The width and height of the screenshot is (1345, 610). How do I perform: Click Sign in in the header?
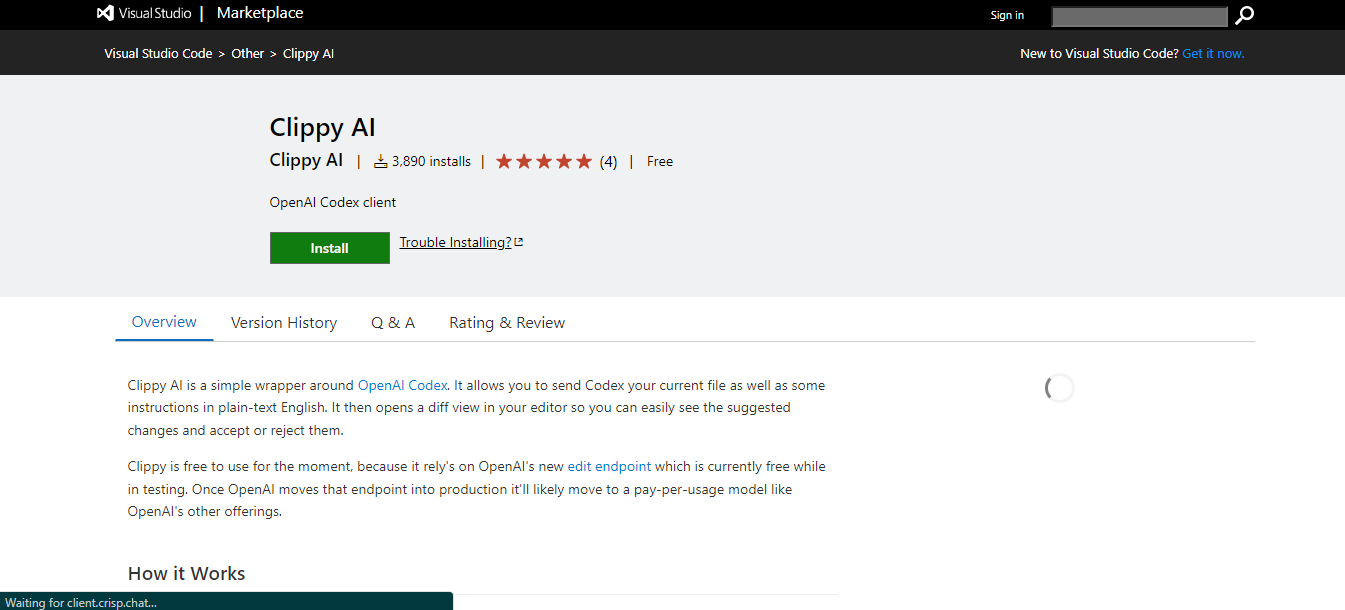point(1006,15)
